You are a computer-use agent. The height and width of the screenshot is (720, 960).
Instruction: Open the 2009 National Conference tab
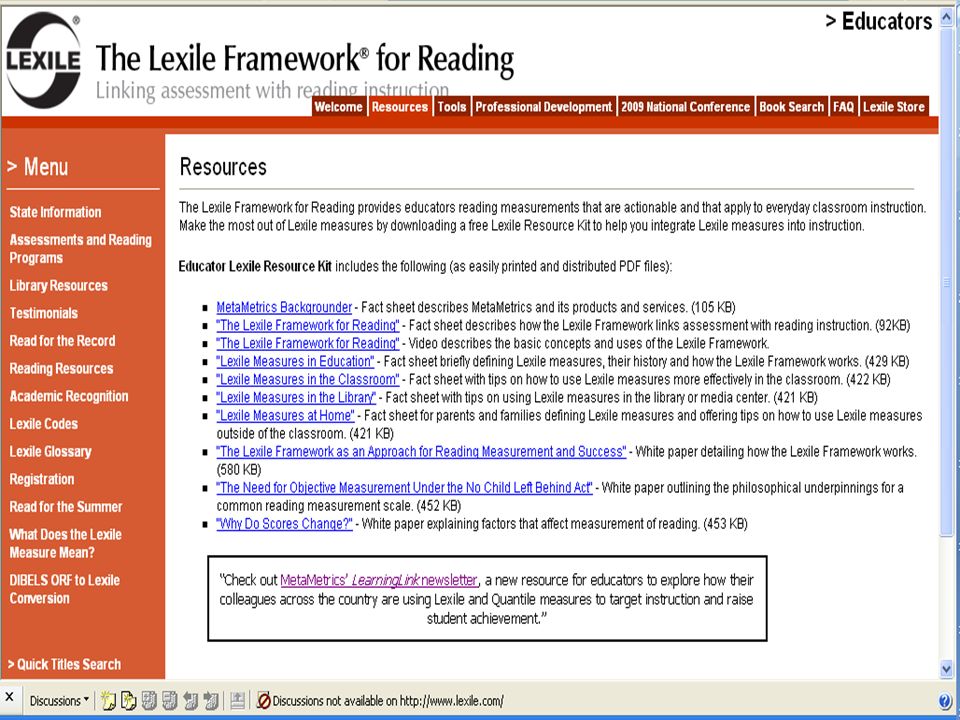(686, 107)
